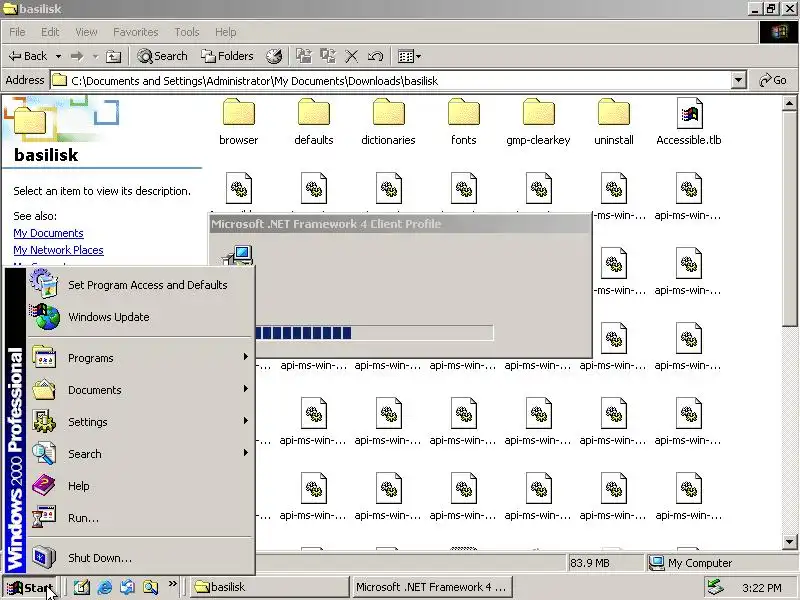Switch to Microsoft .NET Framework 4 taskbar button
Image resolution: width=800 pixels, height=600 pixels.
point(432,587)
